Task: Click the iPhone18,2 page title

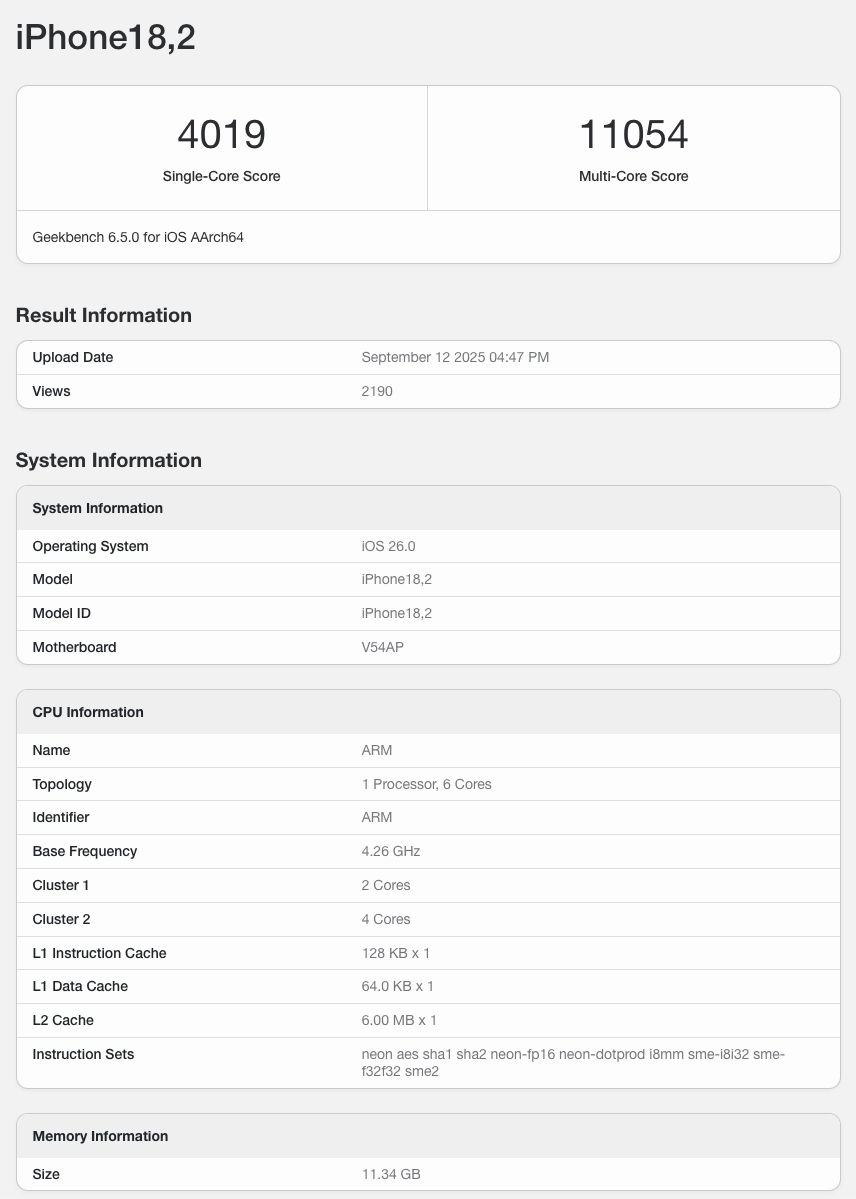Action: pos(106,37)
